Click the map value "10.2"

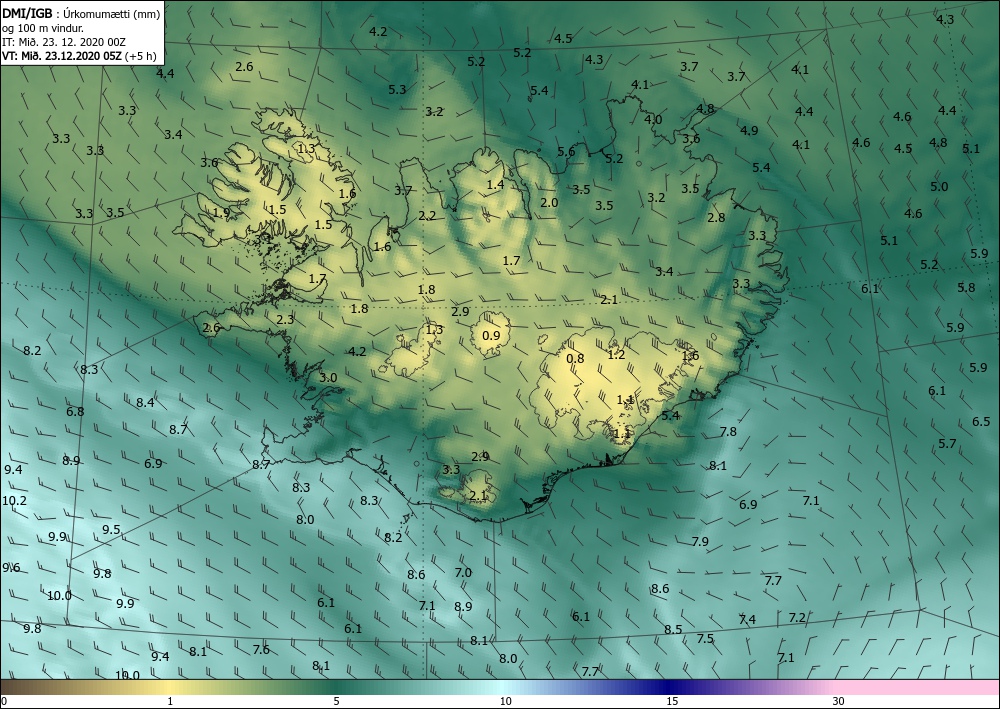[x=15, y=501]
